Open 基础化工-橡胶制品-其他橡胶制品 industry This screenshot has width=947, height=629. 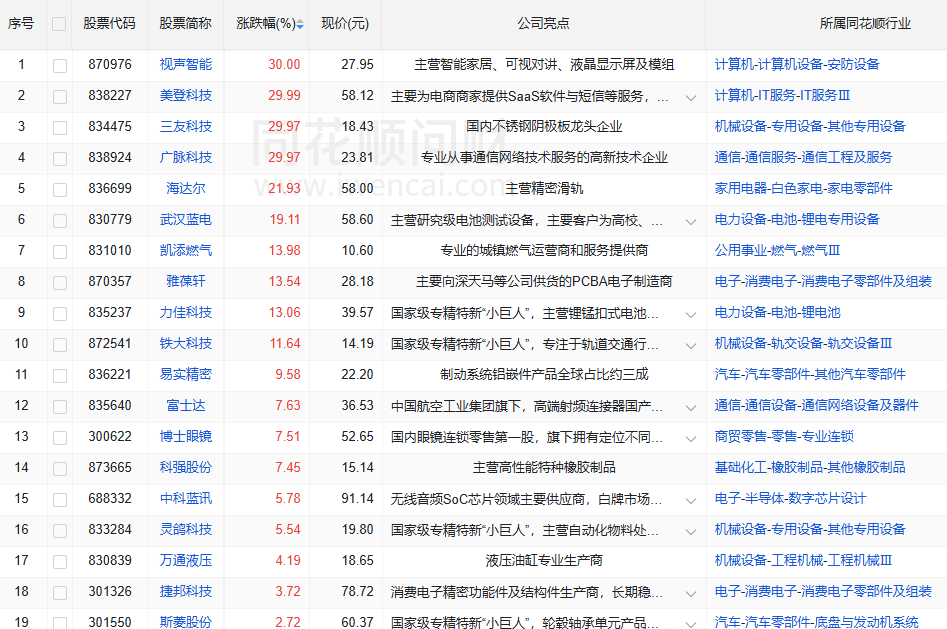click(x=810, y=468)
